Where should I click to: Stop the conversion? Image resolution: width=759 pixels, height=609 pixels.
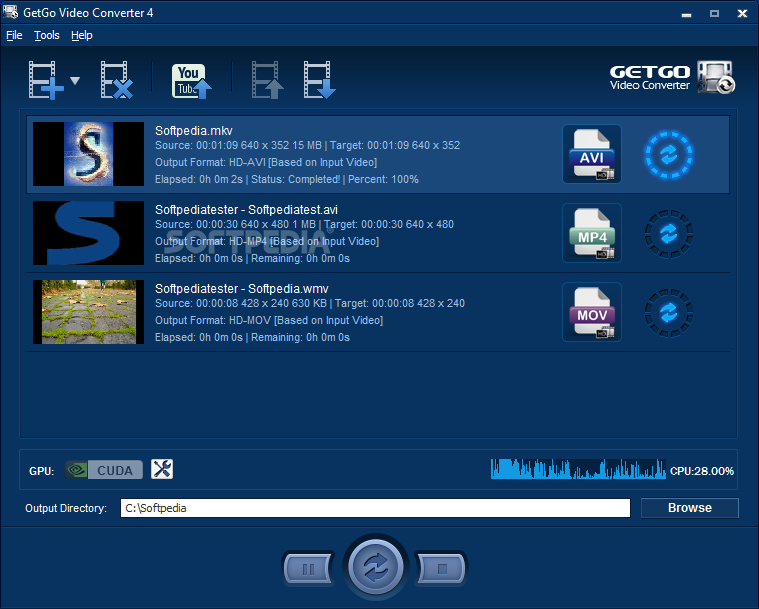(442, 568)
